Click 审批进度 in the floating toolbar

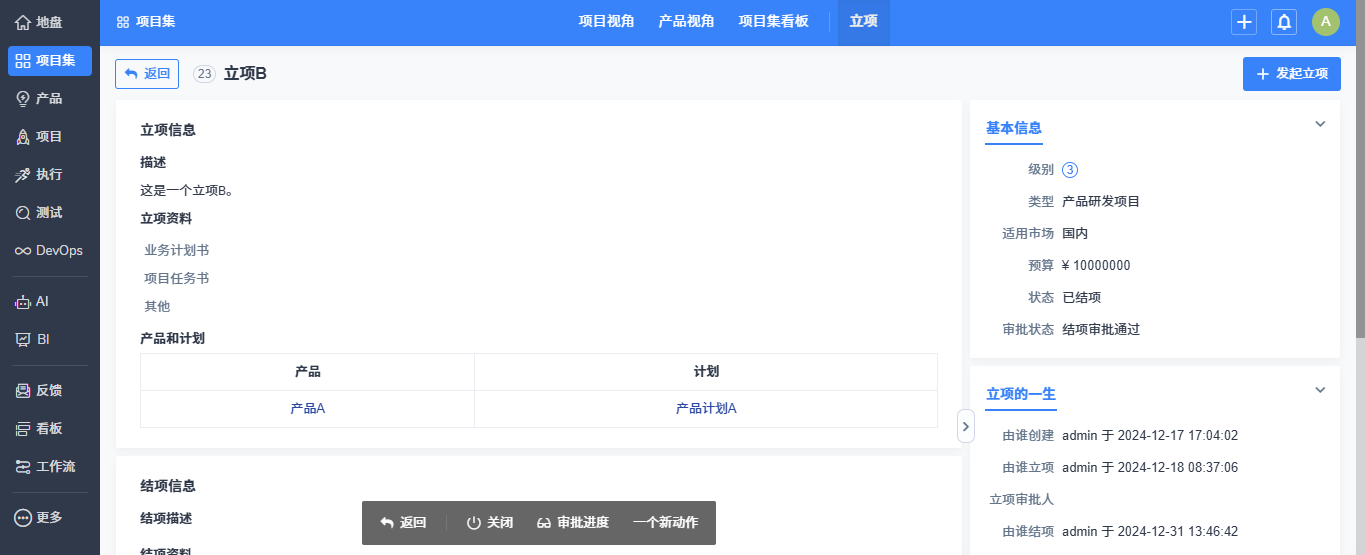click(573, 523)
